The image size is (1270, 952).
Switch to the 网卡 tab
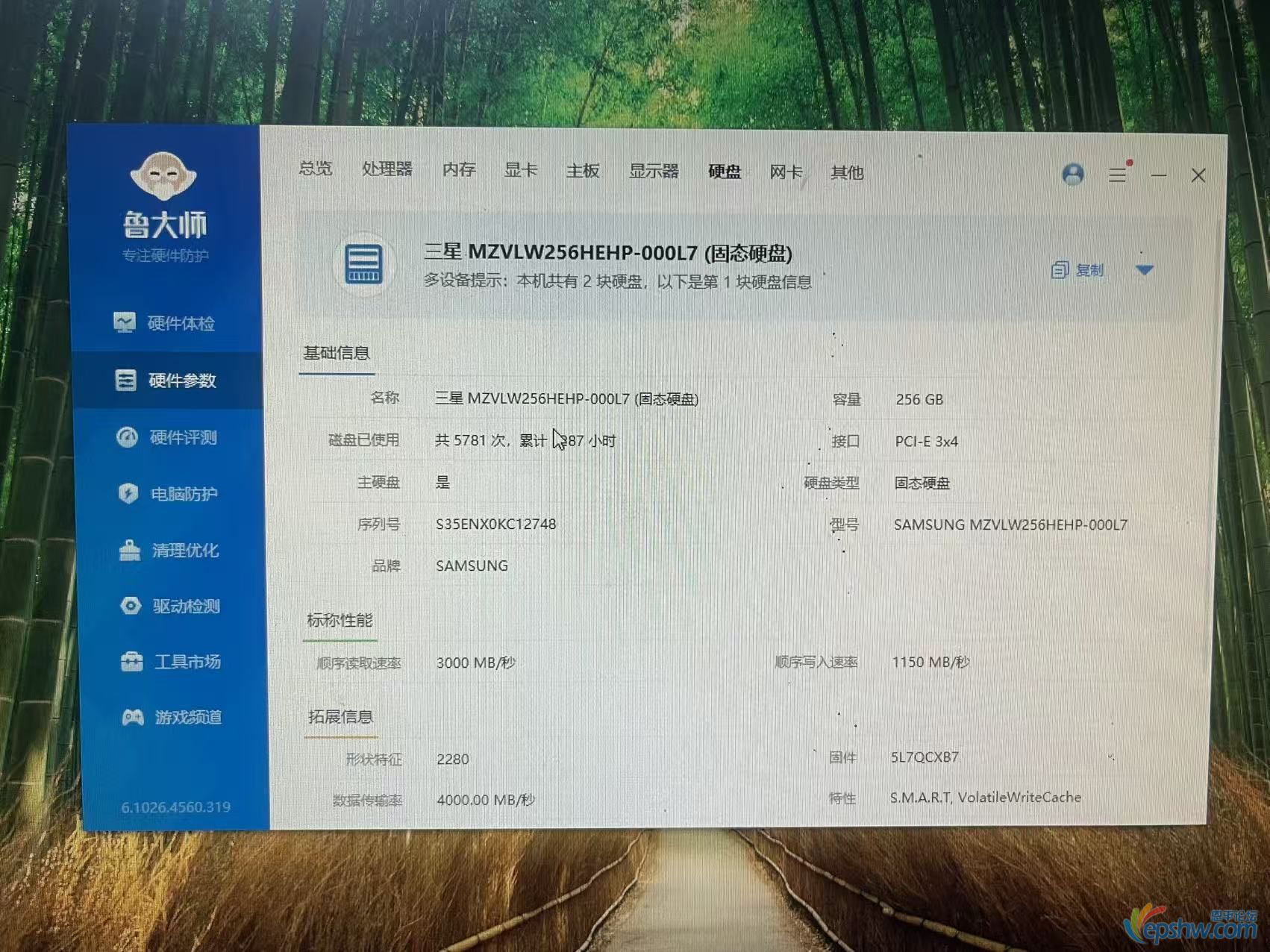786,172
